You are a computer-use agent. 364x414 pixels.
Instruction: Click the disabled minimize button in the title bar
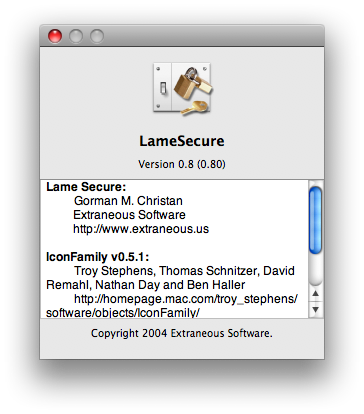(x=76, y=36)
